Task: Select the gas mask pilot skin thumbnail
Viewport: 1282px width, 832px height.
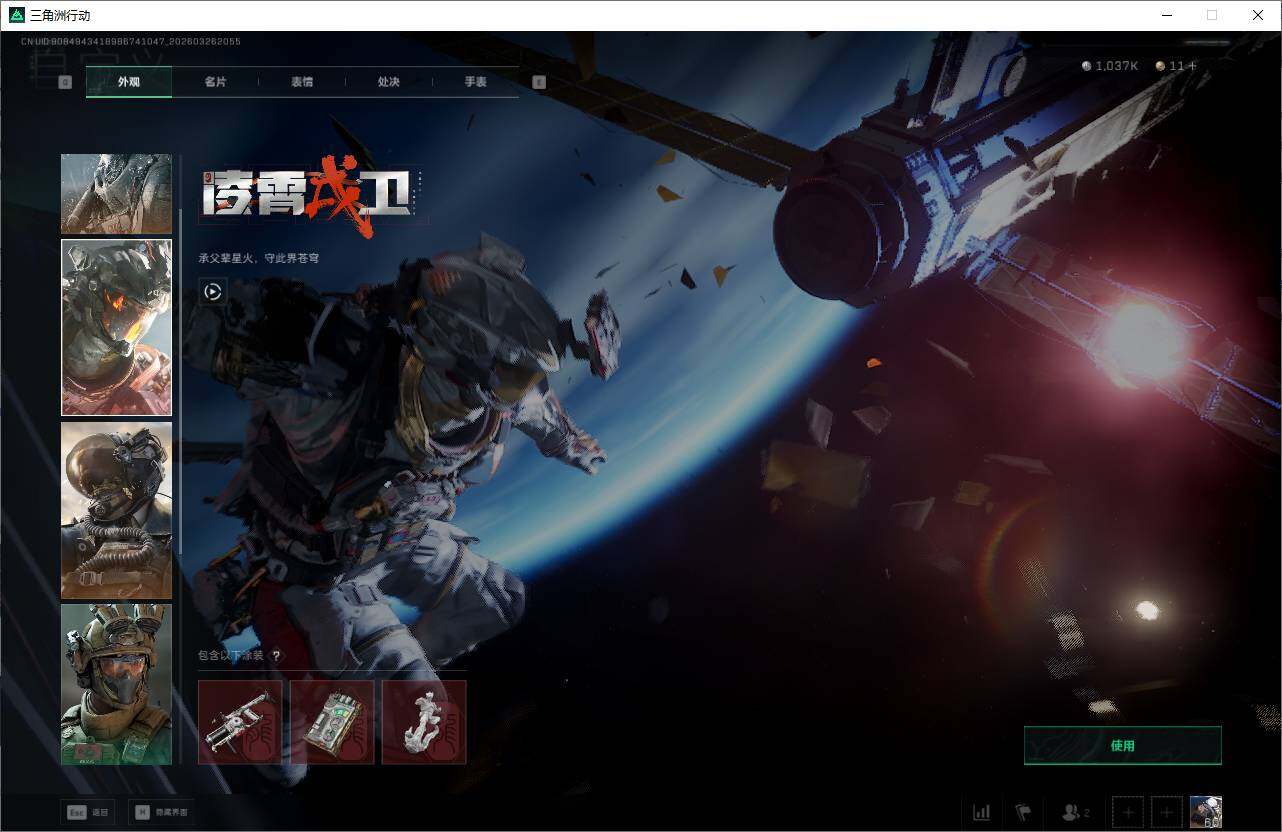Action: (116, 510)
